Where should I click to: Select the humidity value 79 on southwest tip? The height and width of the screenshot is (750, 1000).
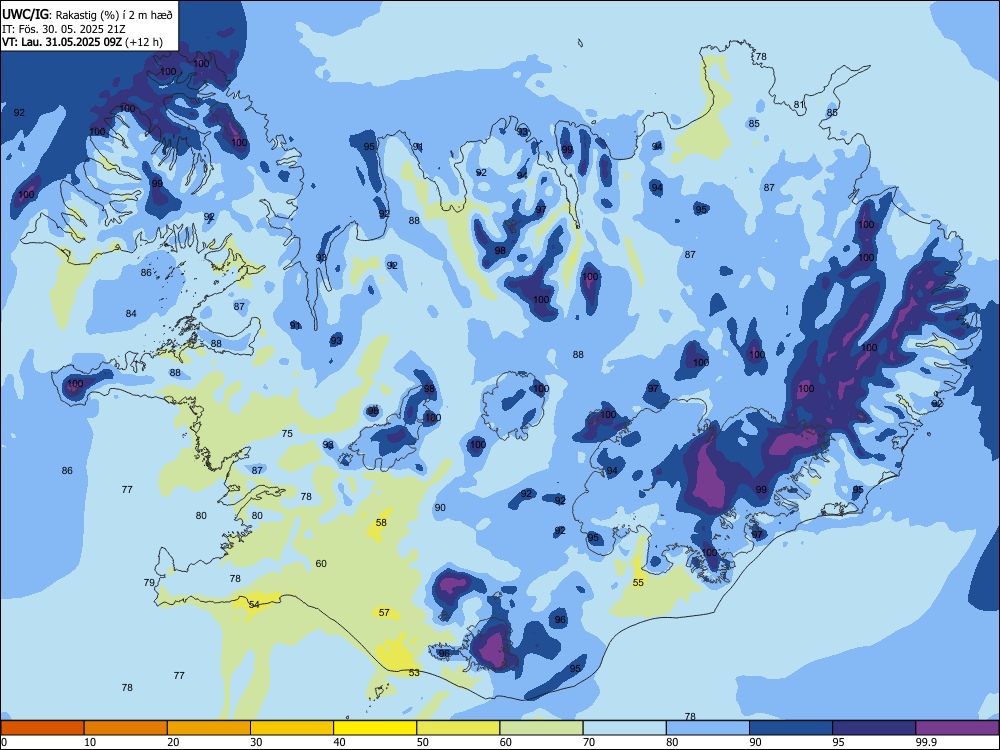point(149,582)
